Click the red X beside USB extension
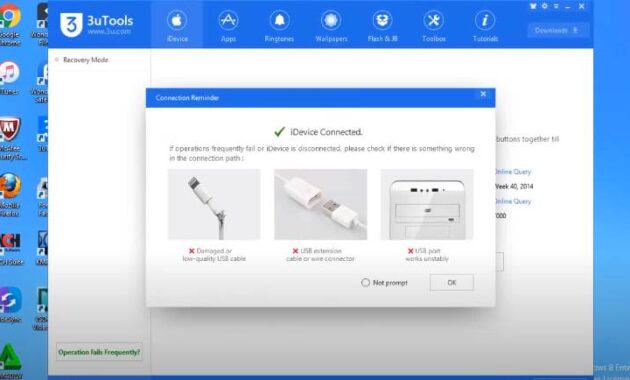 point(295,251)
